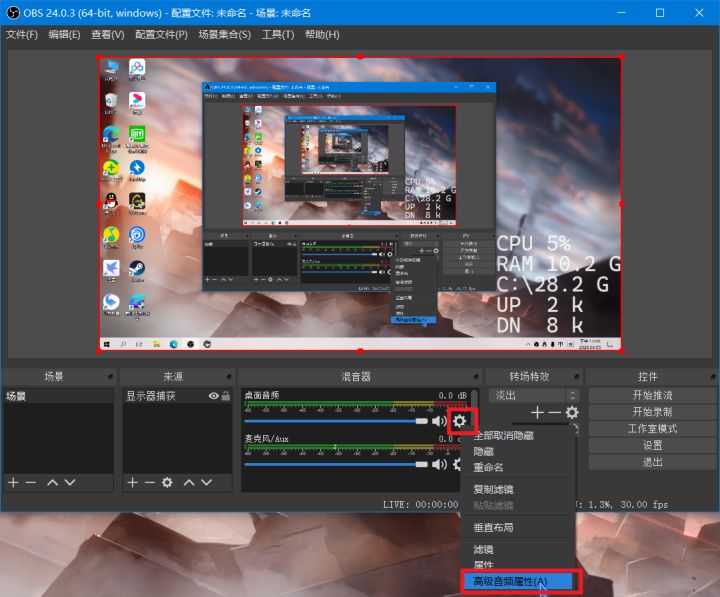Float the 转场特效 dock with its header icon
The height and width of the screenshot is (597, 720).
tap(577, 377)
